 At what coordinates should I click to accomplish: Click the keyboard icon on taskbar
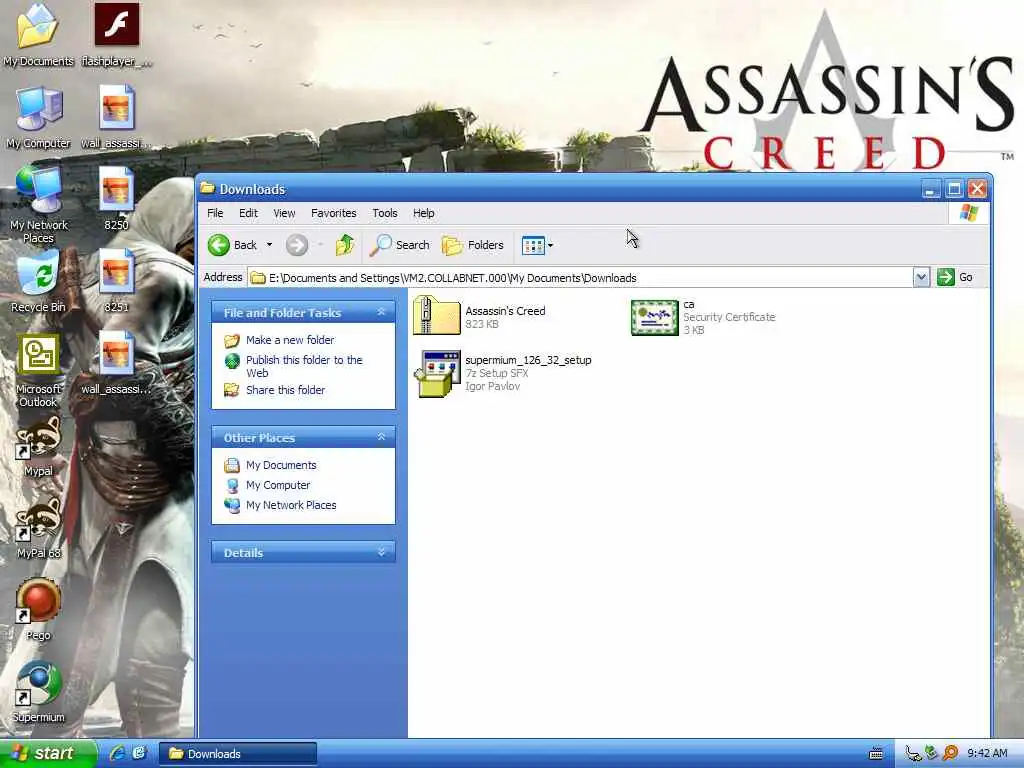pyautogui.click(x=876, y=754)
